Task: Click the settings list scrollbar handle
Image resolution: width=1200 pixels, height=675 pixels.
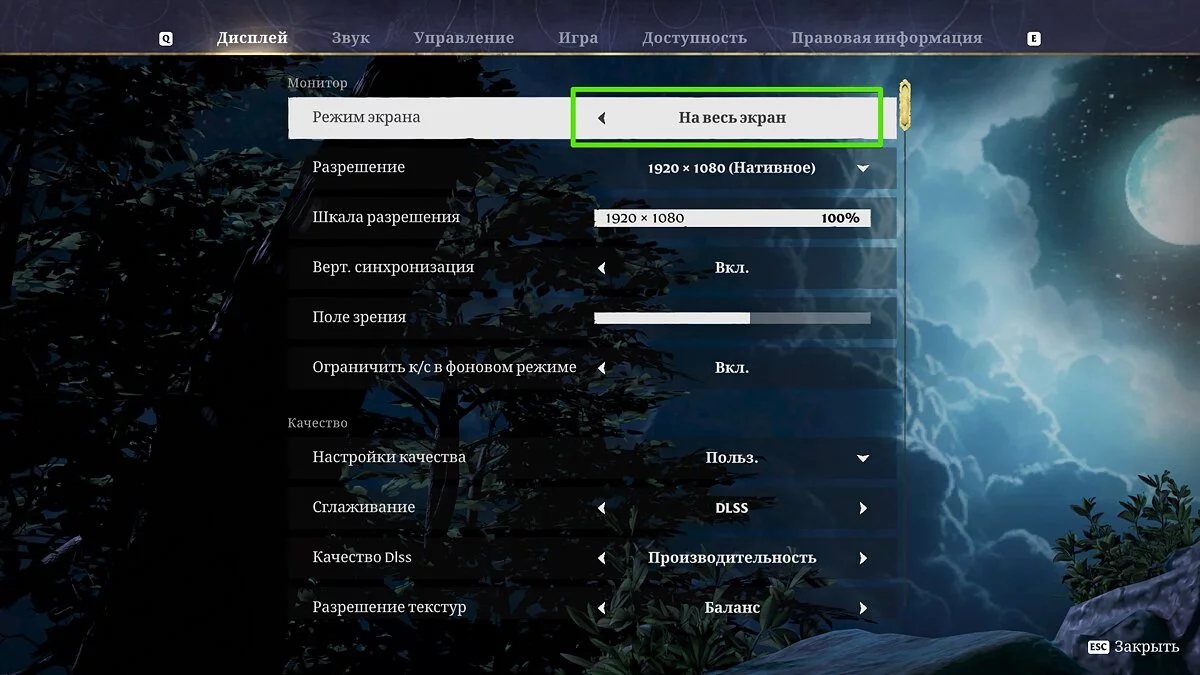Action: click(906, 107)
